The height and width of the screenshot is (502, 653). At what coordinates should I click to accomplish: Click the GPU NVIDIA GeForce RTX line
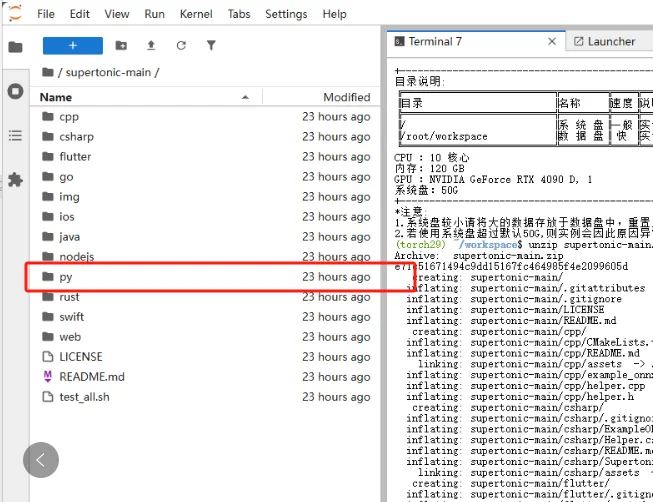point(493,180)
